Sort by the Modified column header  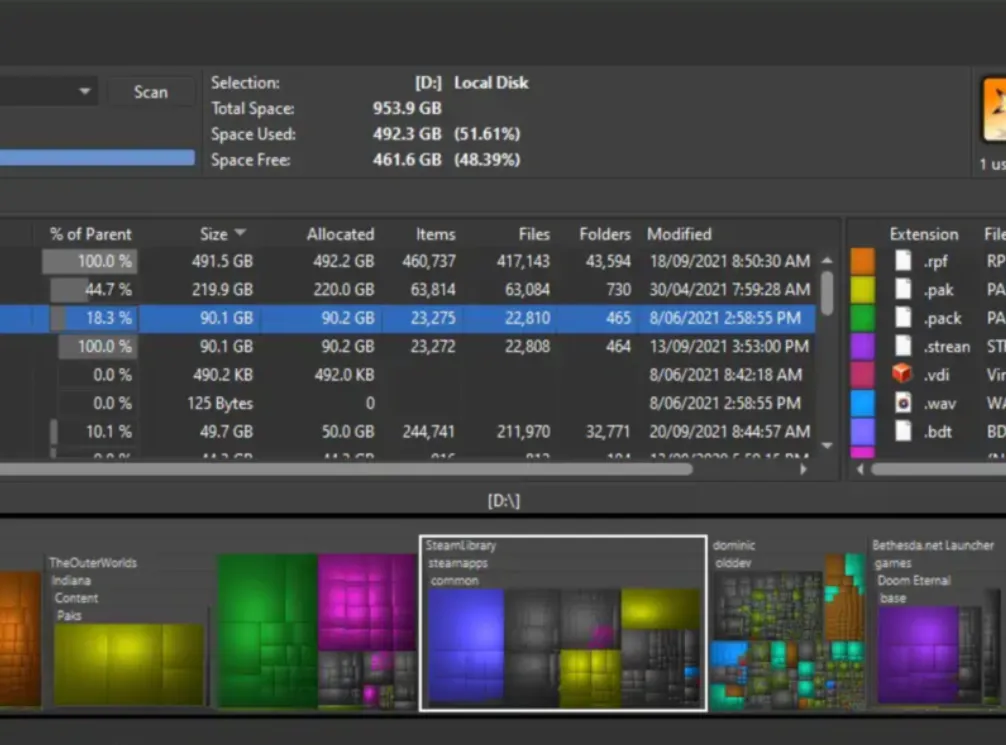pyautogui.click(x=679, y=234)
